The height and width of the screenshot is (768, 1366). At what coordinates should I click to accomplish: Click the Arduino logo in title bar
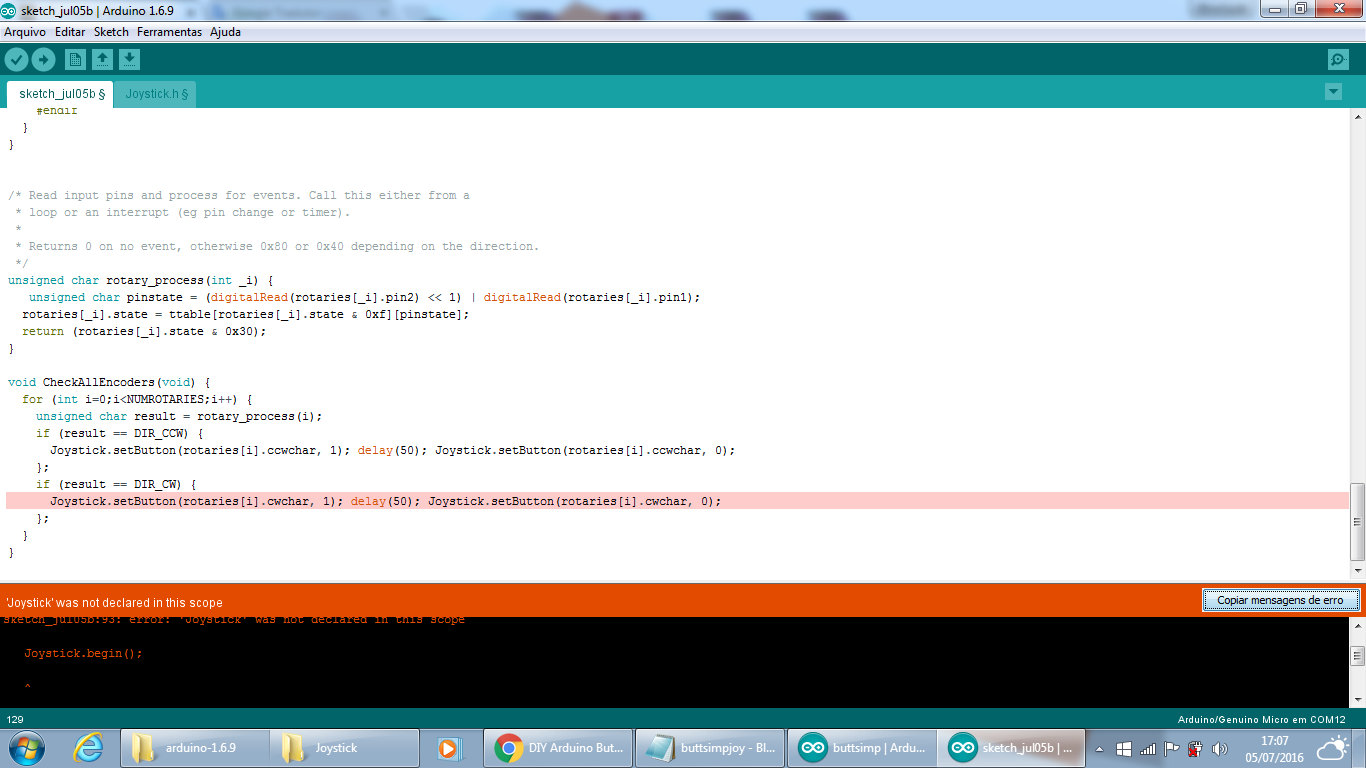pyautogui.click(x=9, y=10)
